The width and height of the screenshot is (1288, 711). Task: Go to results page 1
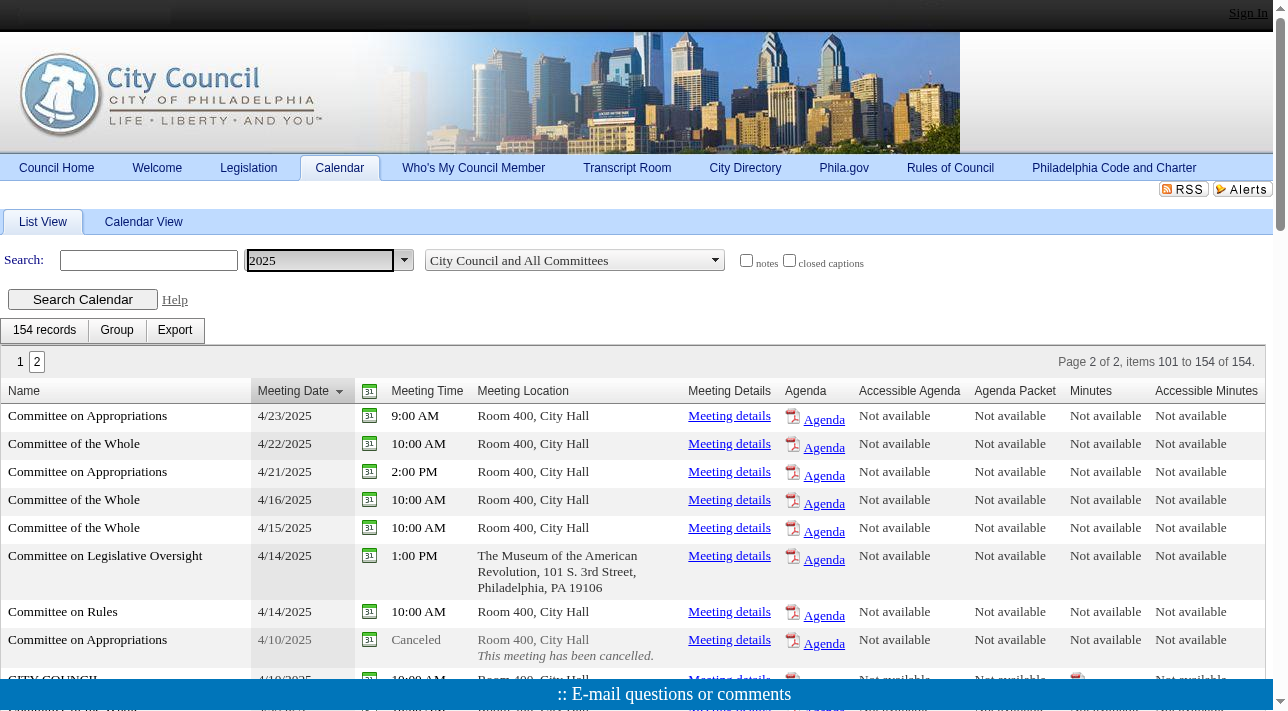(20, 362)
